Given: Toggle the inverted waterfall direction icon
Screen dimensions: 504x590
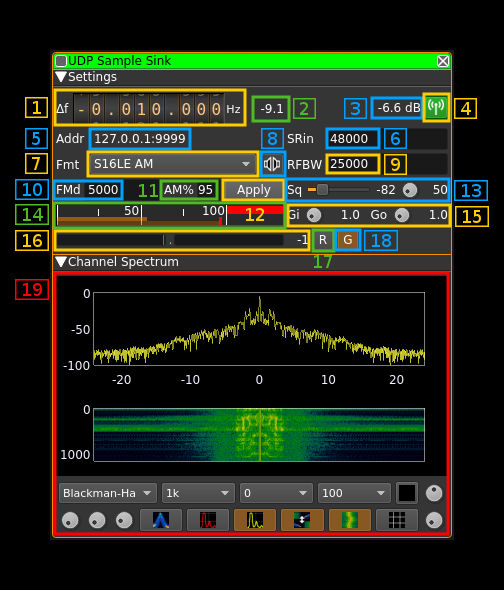Looking at the screenshot, I should click(302, 520).
